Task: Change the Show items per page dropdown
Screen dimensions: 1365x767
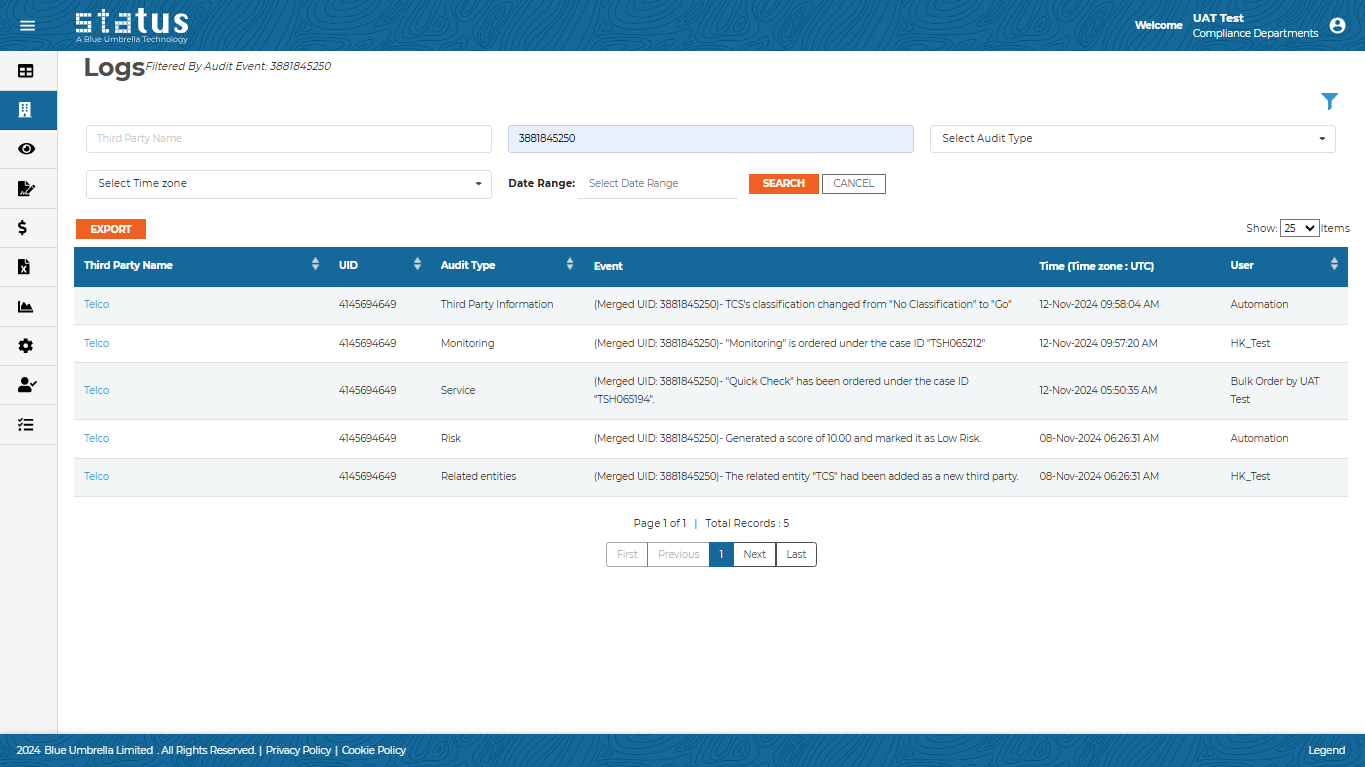Action: [1299, 228]
